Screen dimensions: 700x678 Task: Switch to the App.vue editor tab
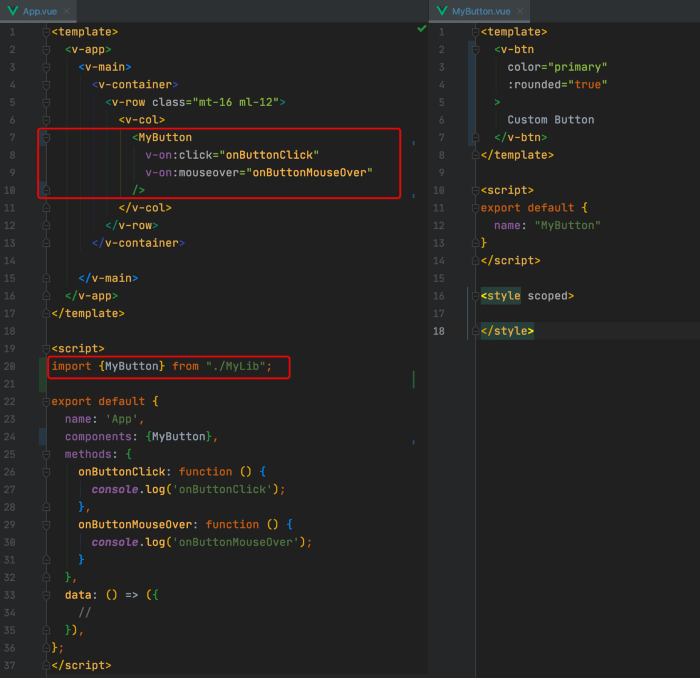pos(39,11)
